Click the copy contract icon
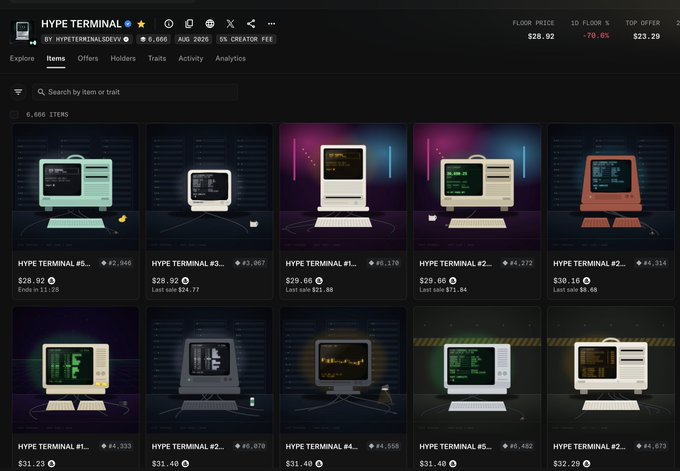680x471 pixels. [189, 24]
